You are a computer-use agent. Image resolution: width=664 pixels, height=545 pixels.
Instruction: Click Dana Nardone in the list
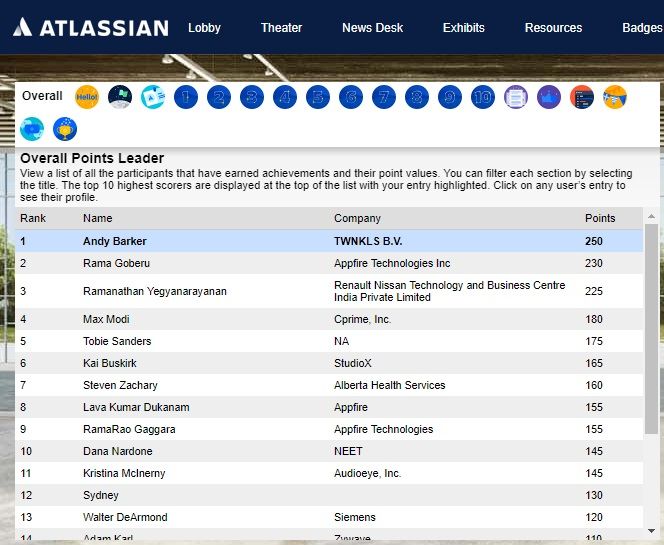[x=118, y=451]
